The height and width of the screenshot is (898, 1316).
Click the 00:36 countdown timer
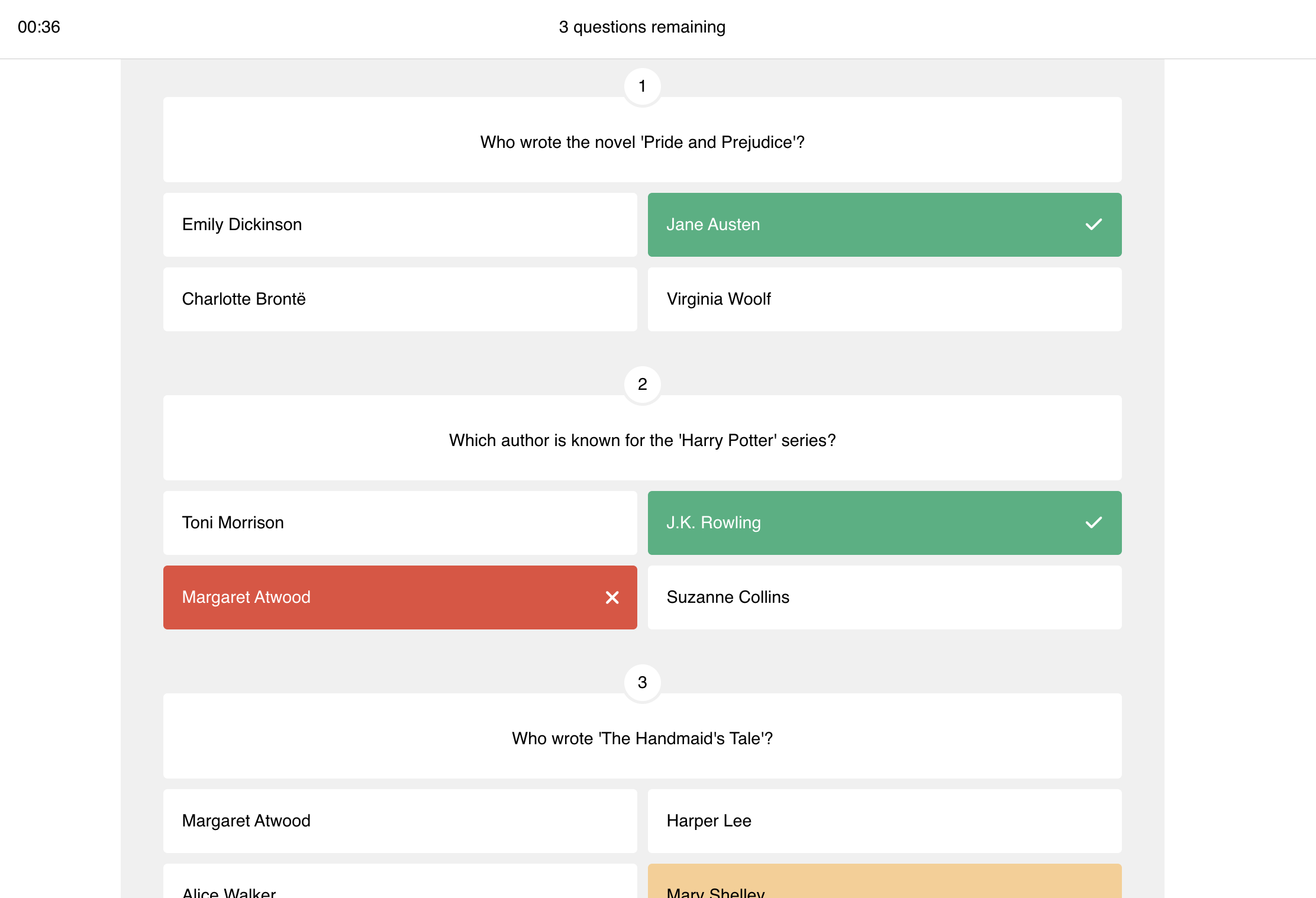(x=39, y=27)
